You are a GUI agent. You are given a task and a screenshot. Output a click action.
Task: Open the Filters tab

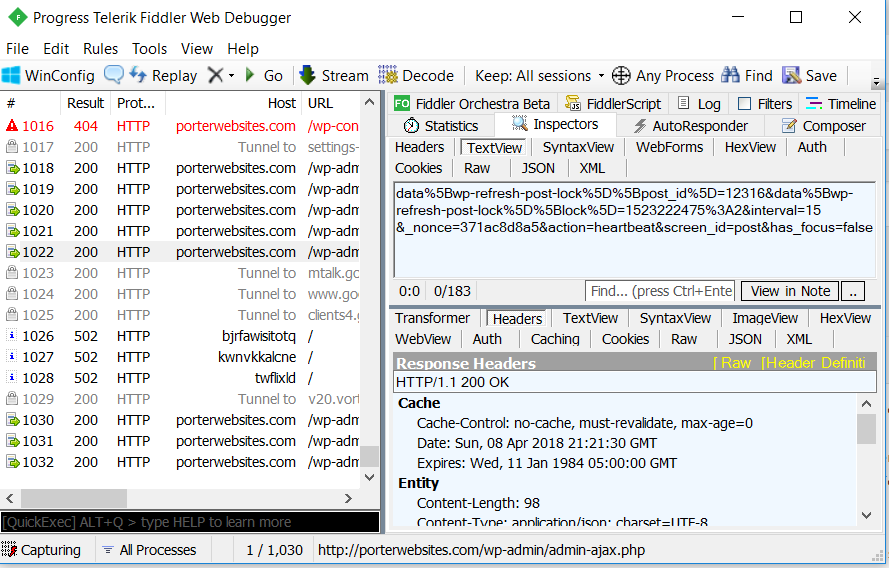(765, 104)
